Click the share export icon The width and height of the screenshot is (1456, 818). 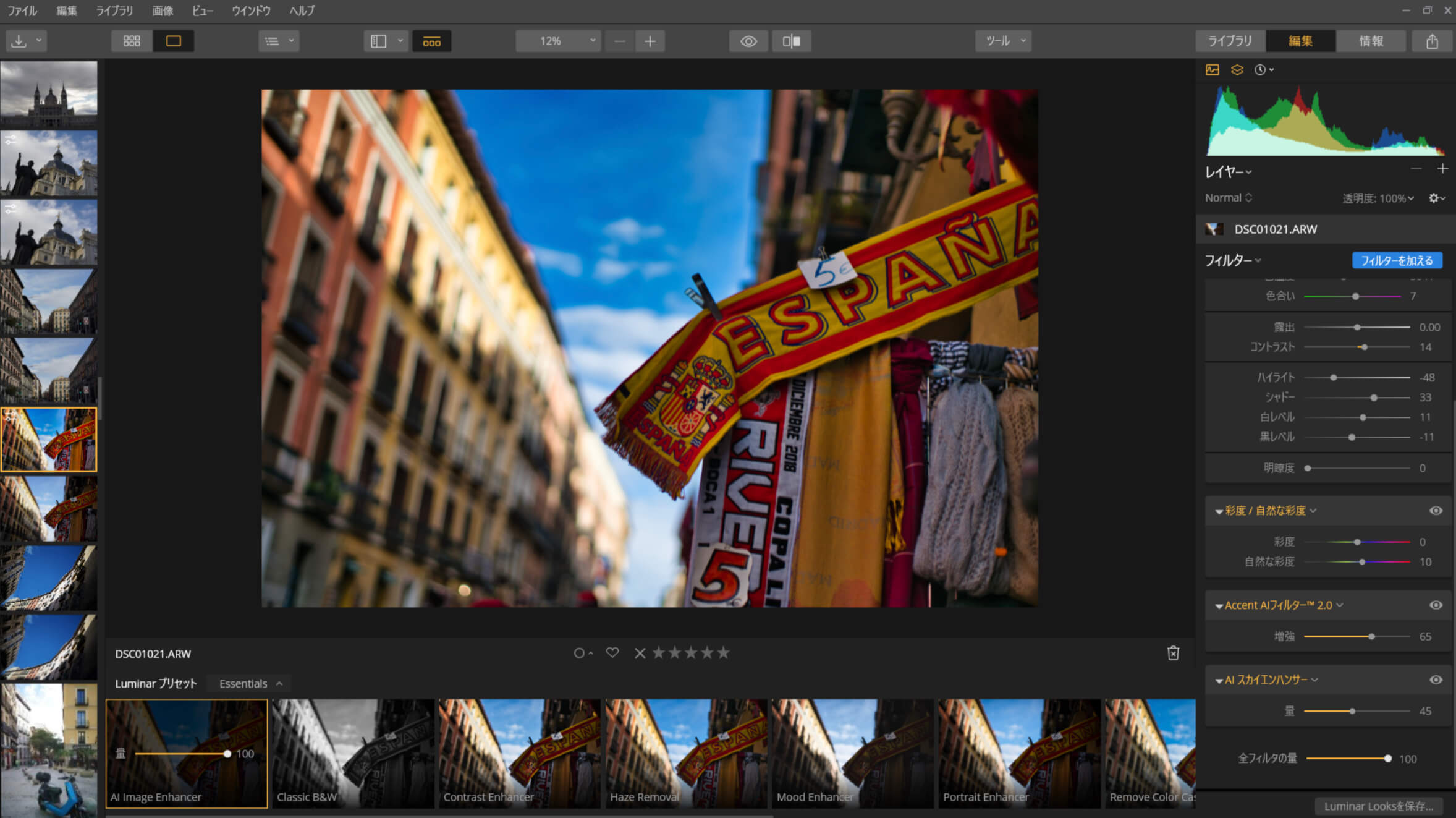1432,41
